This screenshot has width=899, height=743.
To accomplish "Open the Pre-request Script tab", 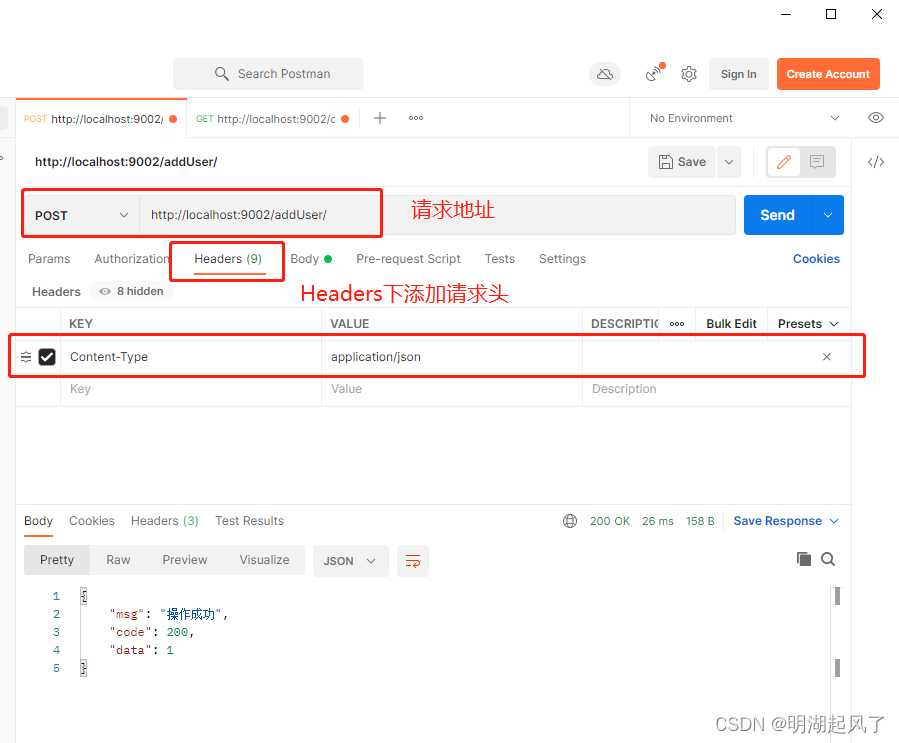I will (408, 259).
